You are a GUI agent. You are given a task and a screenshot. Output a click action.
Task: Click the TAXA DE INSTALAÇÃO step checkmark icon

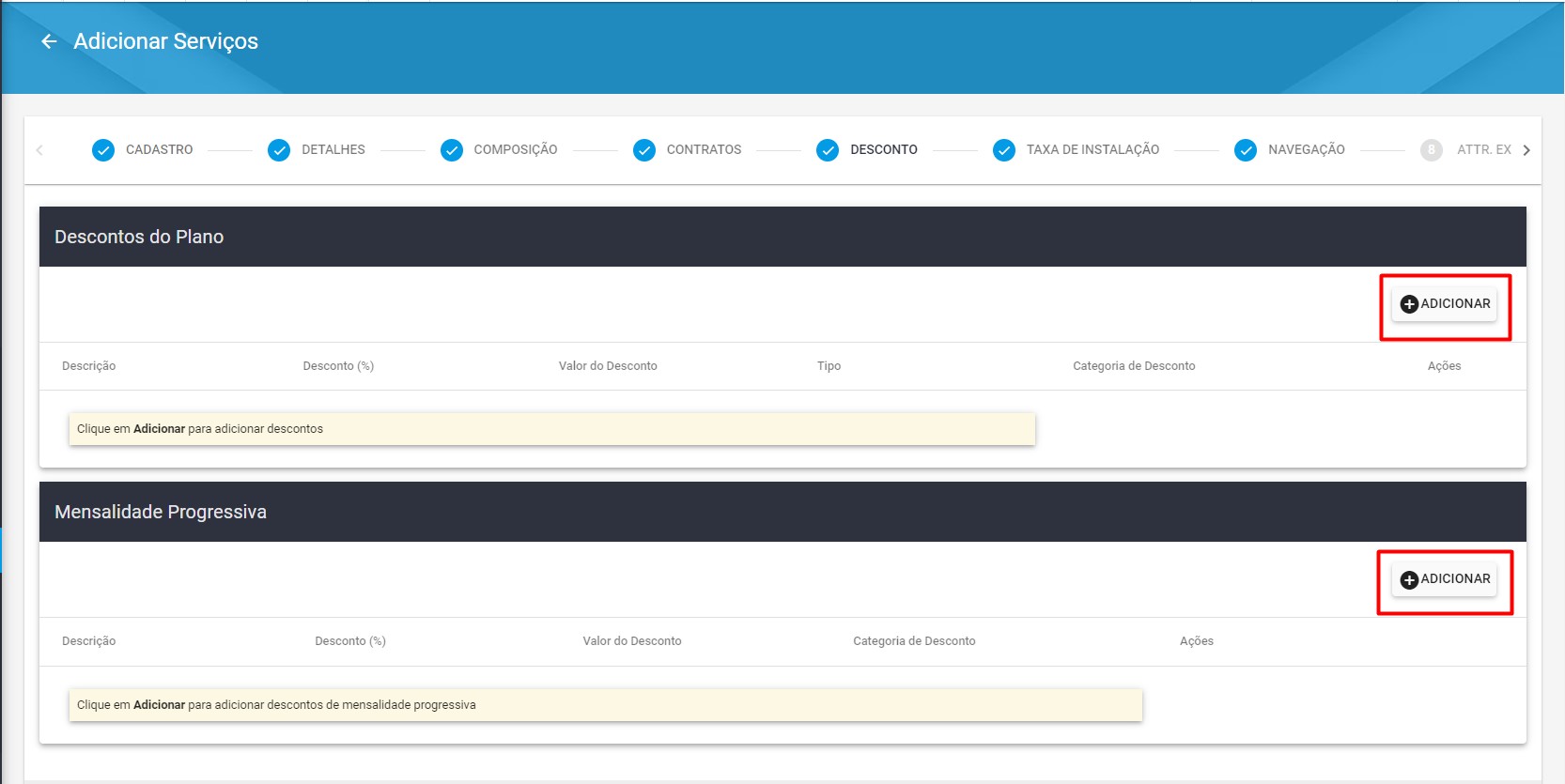point(1004,150)
